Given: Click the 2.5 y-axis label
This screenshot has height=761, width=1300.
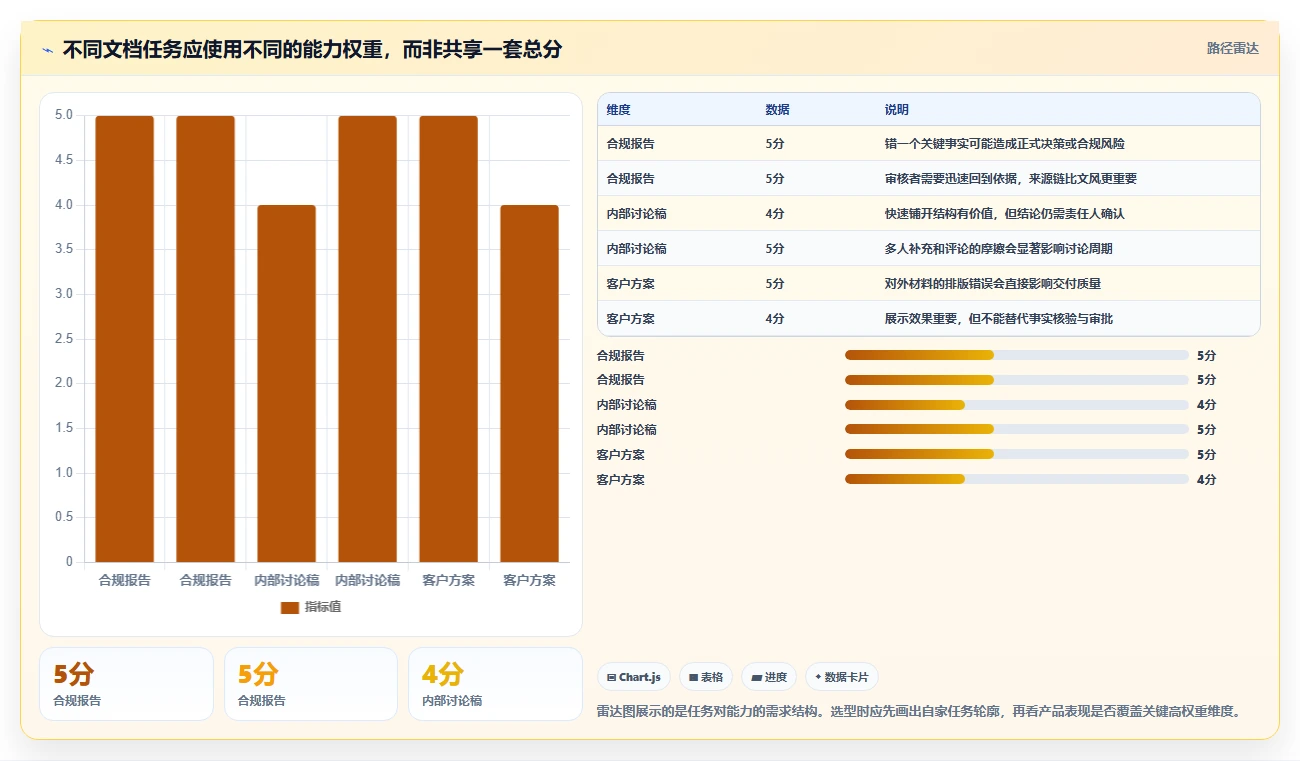Looking at the screenshot, I should click(63, 338).
